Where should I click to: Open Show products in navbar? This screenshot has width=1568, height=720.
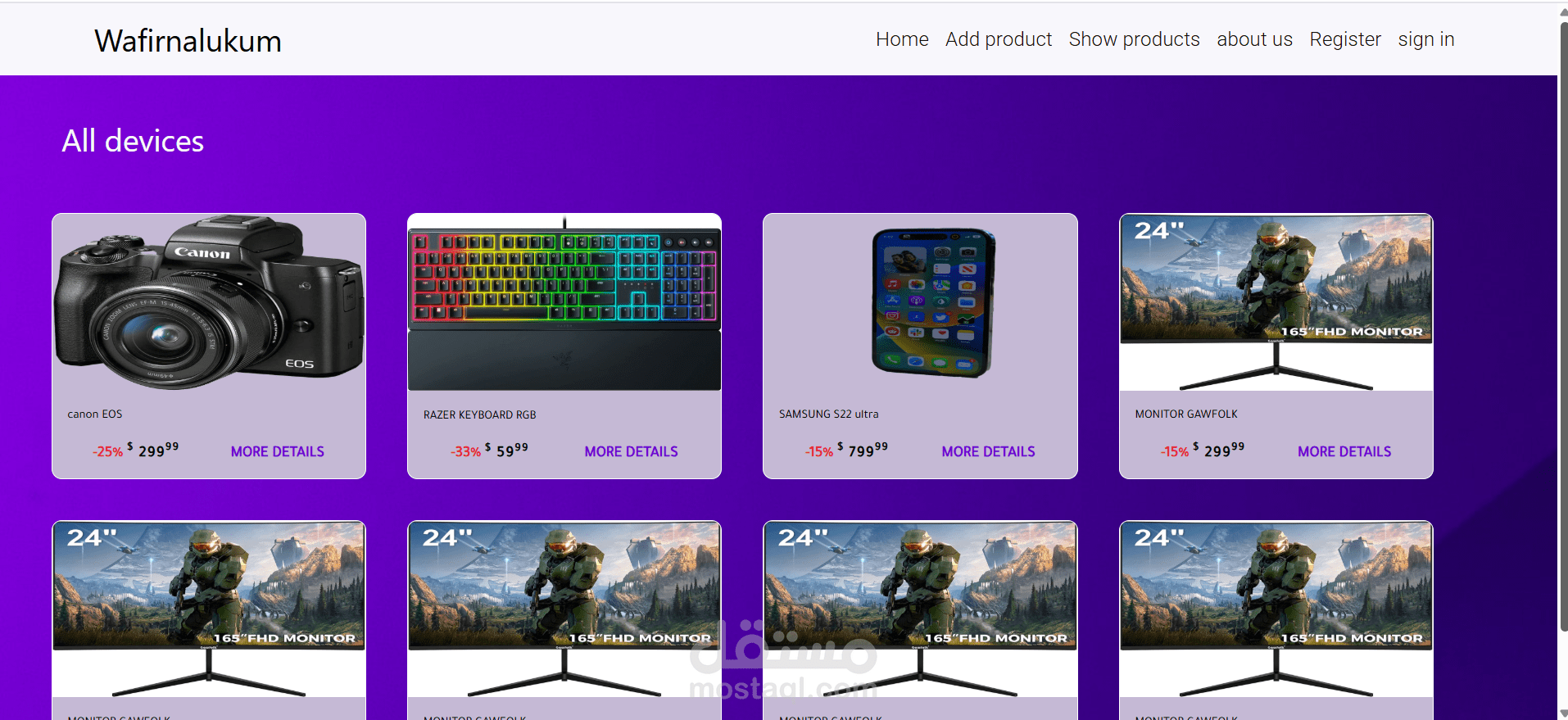click(1134, 39)
